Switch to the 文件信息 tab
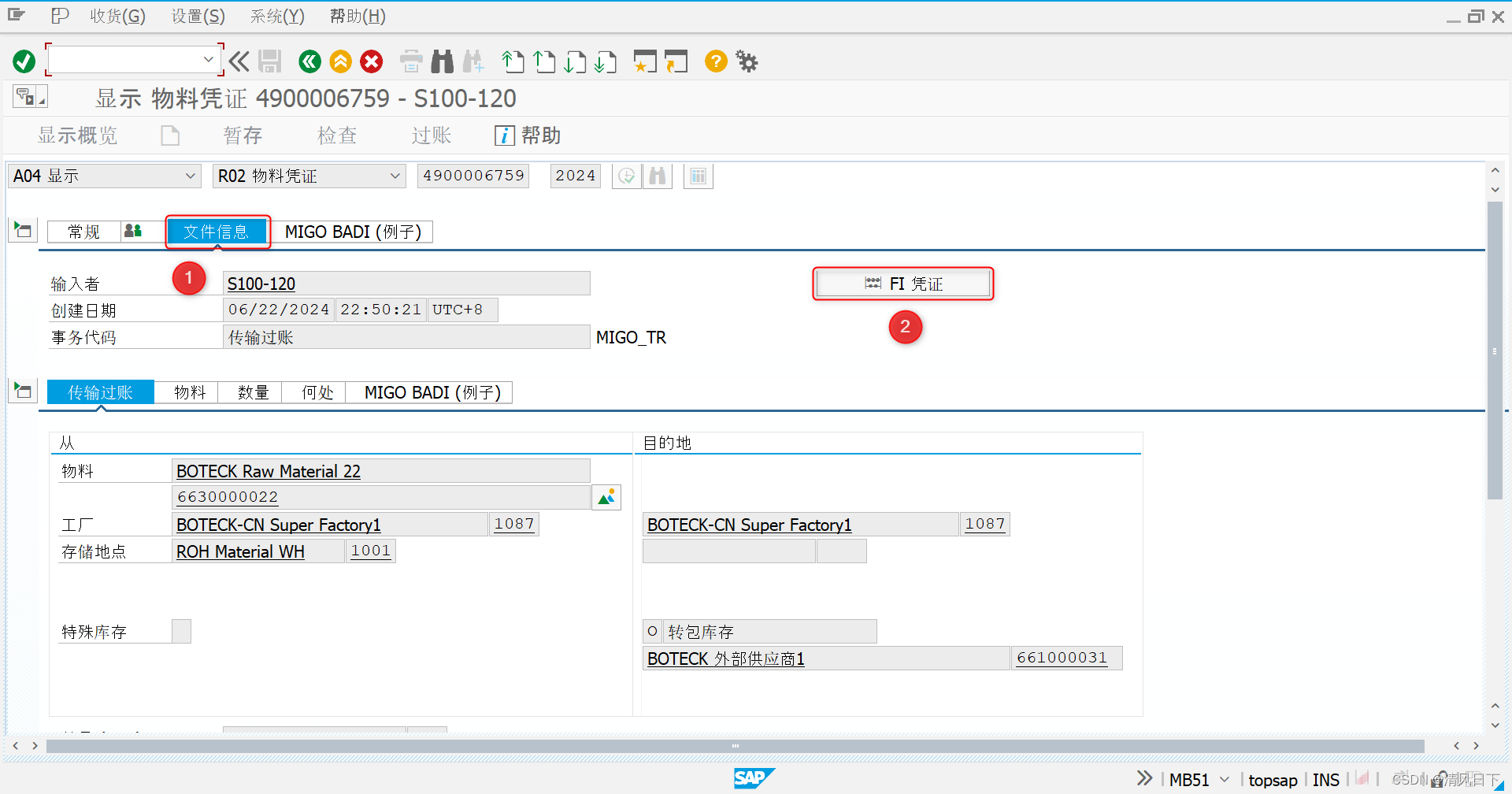Image resolution: width=1512 pixels, height=794 pixels. 216,232
